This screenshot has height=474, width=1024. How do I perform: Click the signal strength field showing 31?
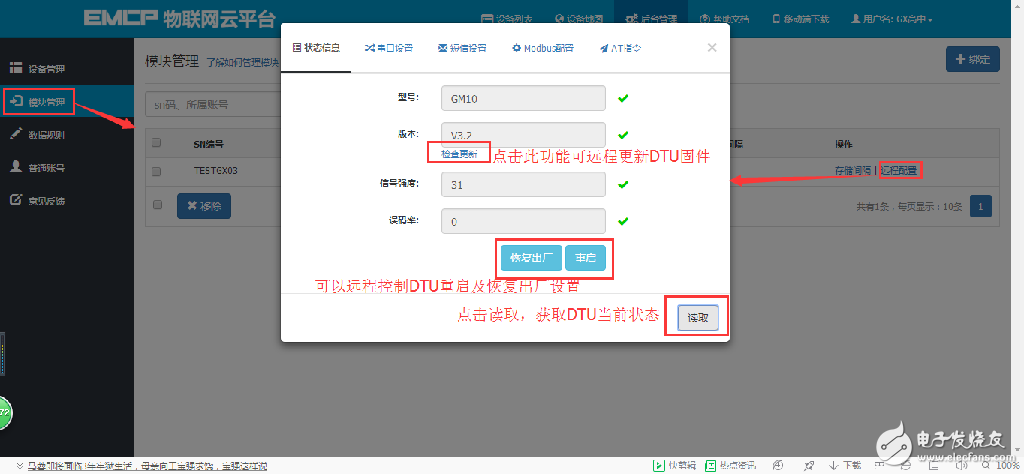click(x=523, y=184)
